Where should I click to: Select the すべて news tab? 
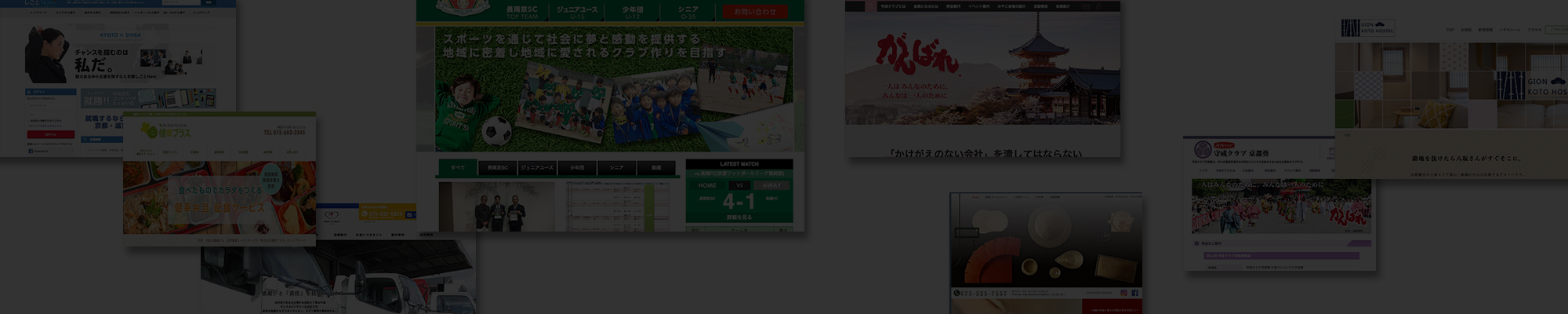(x=458, y=168)
